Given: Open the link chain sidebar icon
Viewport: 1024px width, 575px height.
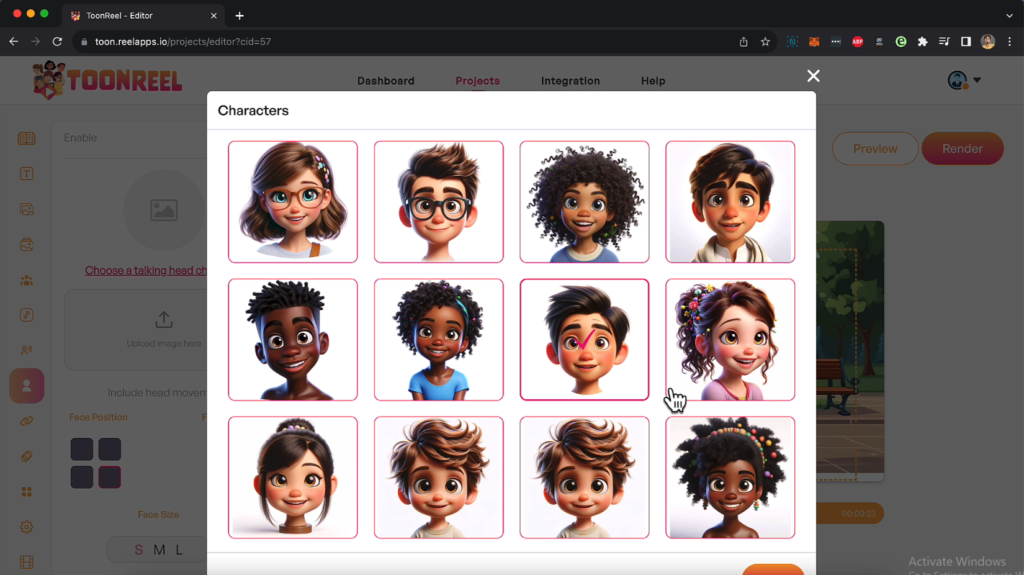Looking at the screenshot, I should tap(27, 421).
